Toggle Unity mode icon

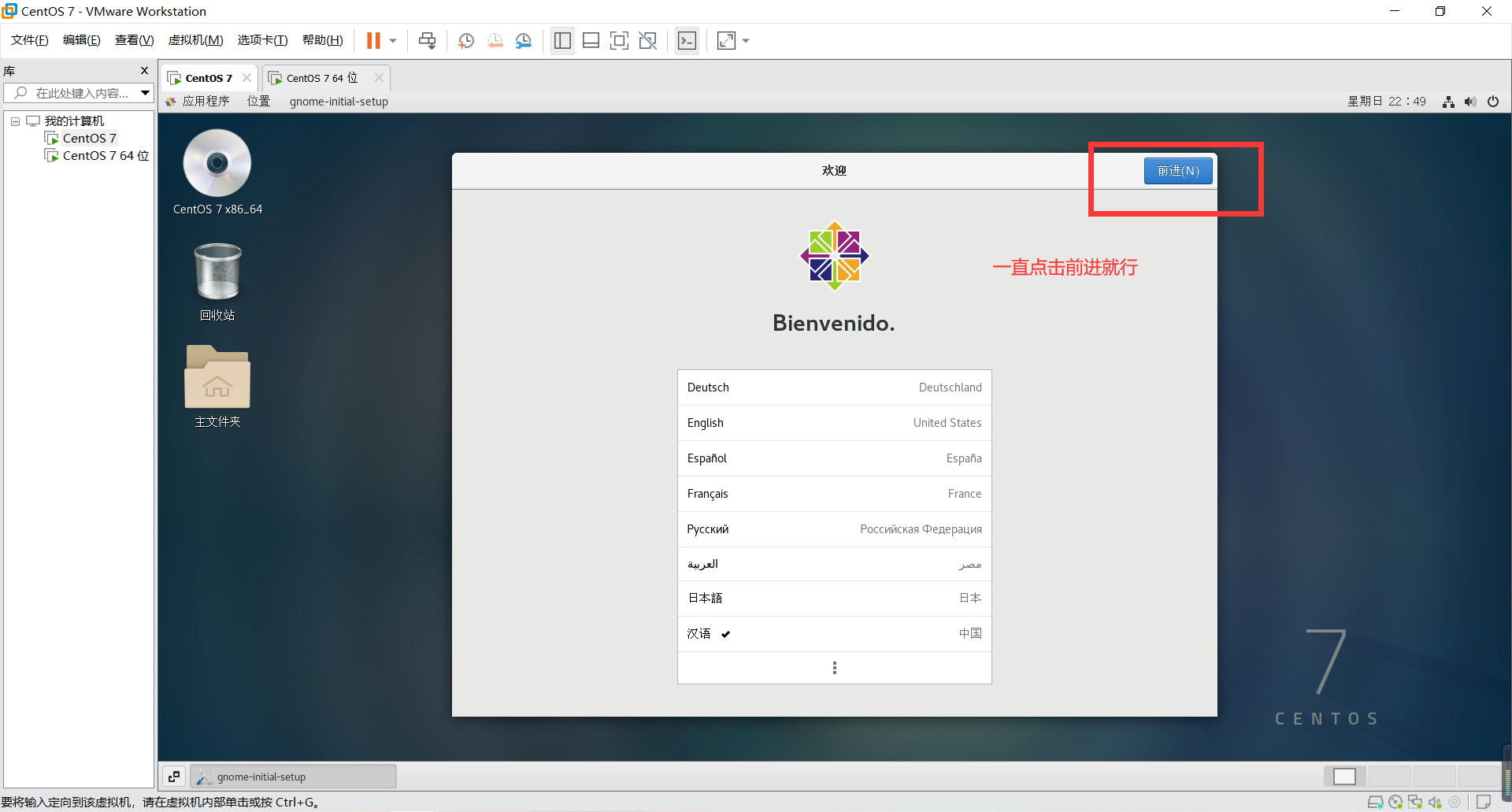pyautogui.click(x=648, y=41)
